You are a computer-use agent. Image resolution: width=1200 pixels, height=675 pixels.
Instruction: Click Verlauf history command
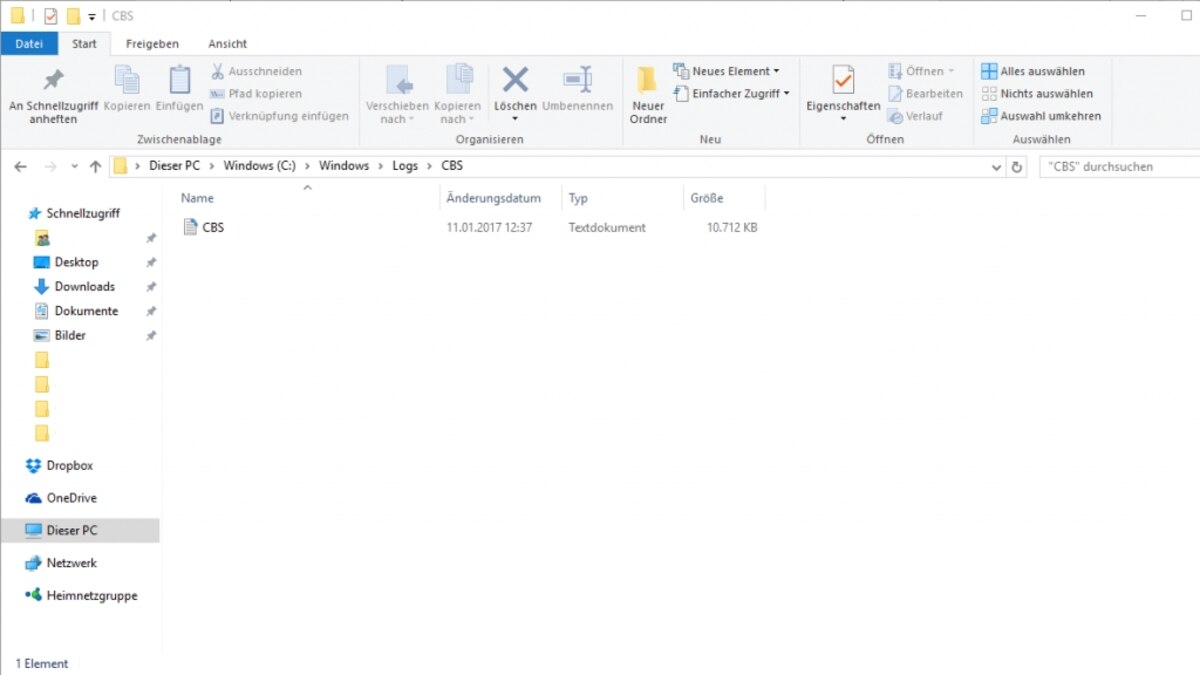915,116
